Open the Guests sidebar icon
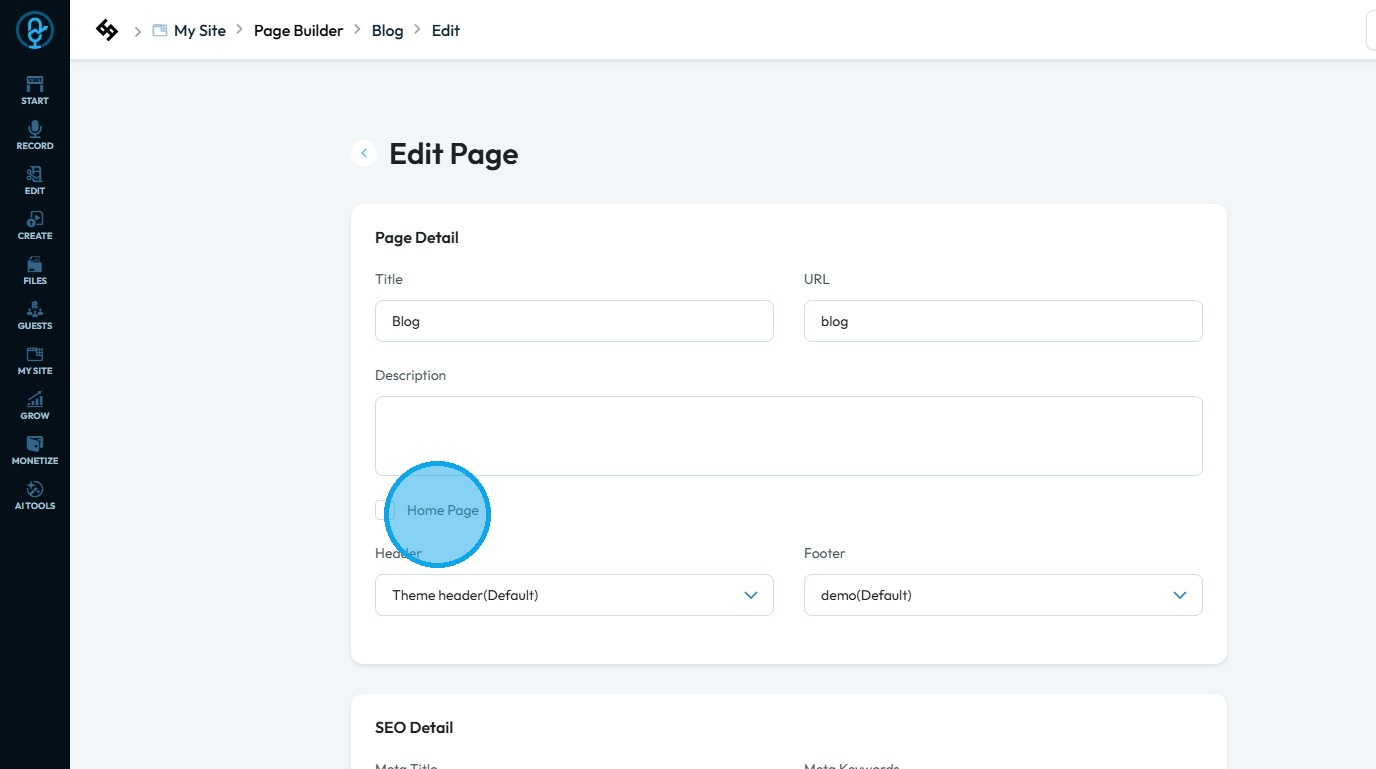Viewport: 1376px width, 769px height. (35, 315)
